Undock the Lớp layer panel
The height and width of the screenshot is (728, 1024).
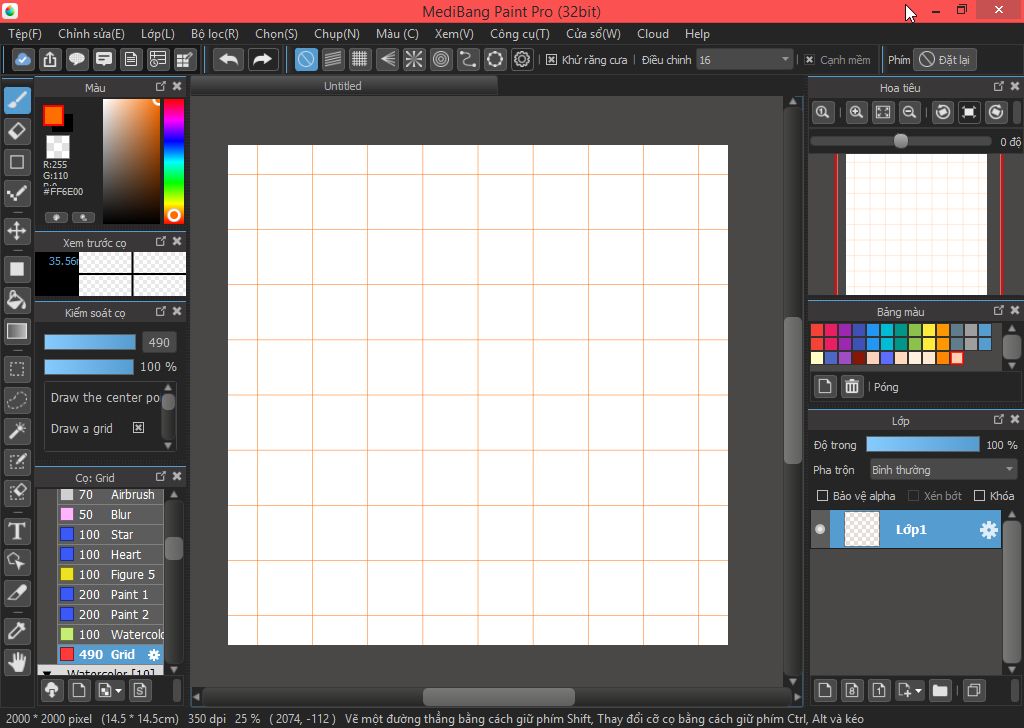[x=999, y=419]
